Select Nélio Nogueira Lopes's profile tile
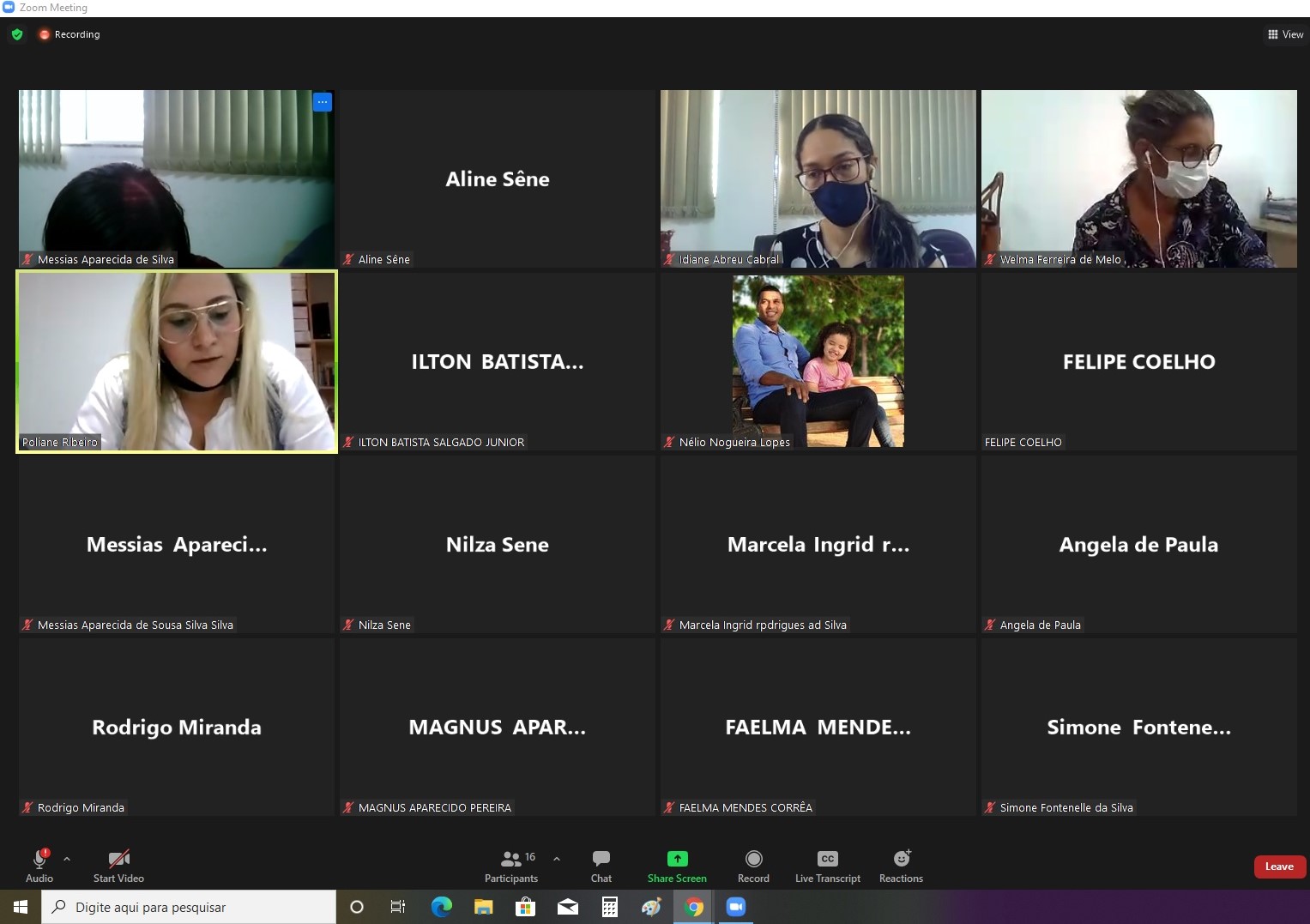The height and width of the screenshot is (924, 1310). (x=818, y=361)
